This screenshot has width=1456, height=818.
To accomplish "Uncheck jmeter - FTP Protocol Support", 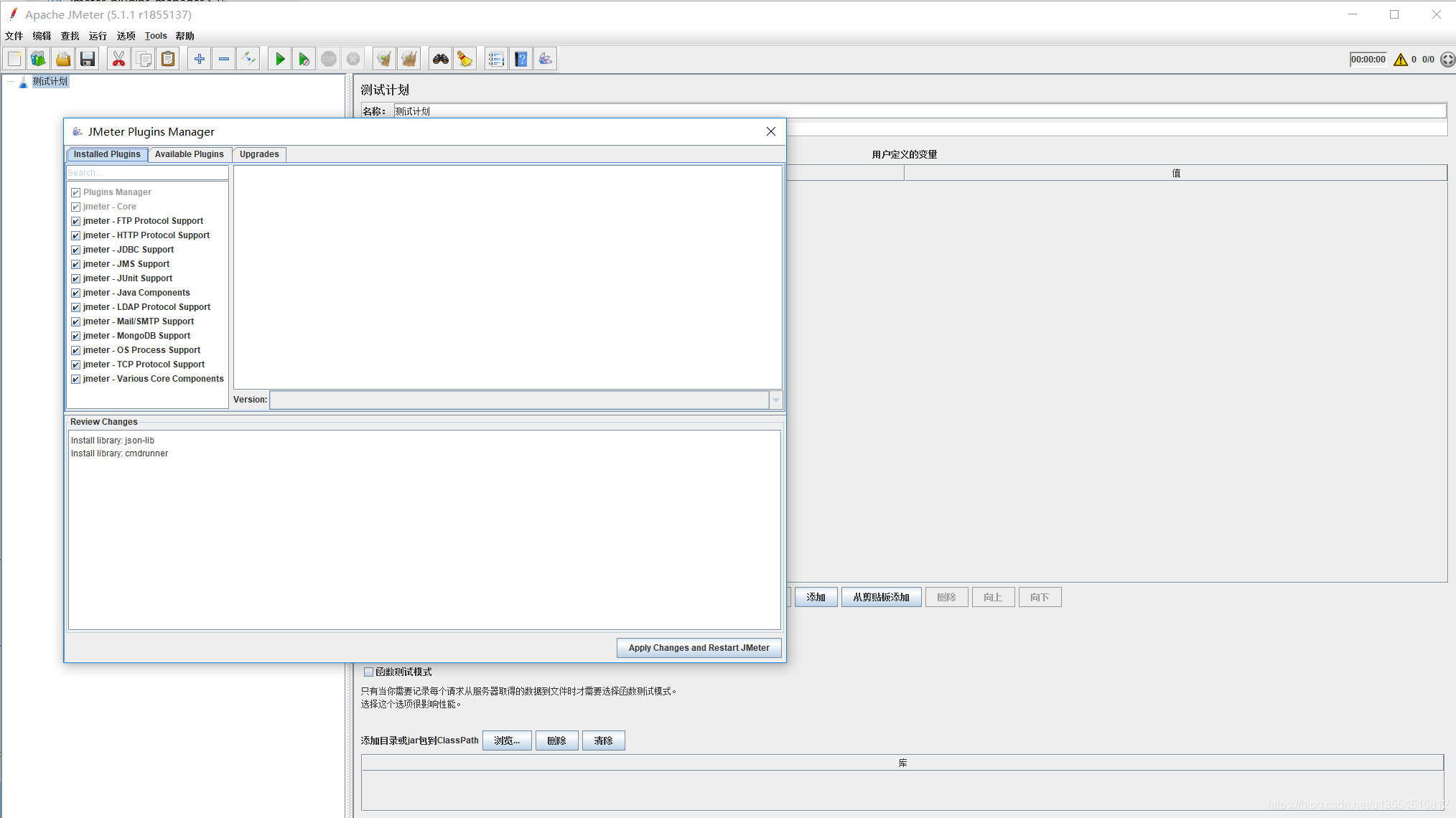I will point(75,221).
